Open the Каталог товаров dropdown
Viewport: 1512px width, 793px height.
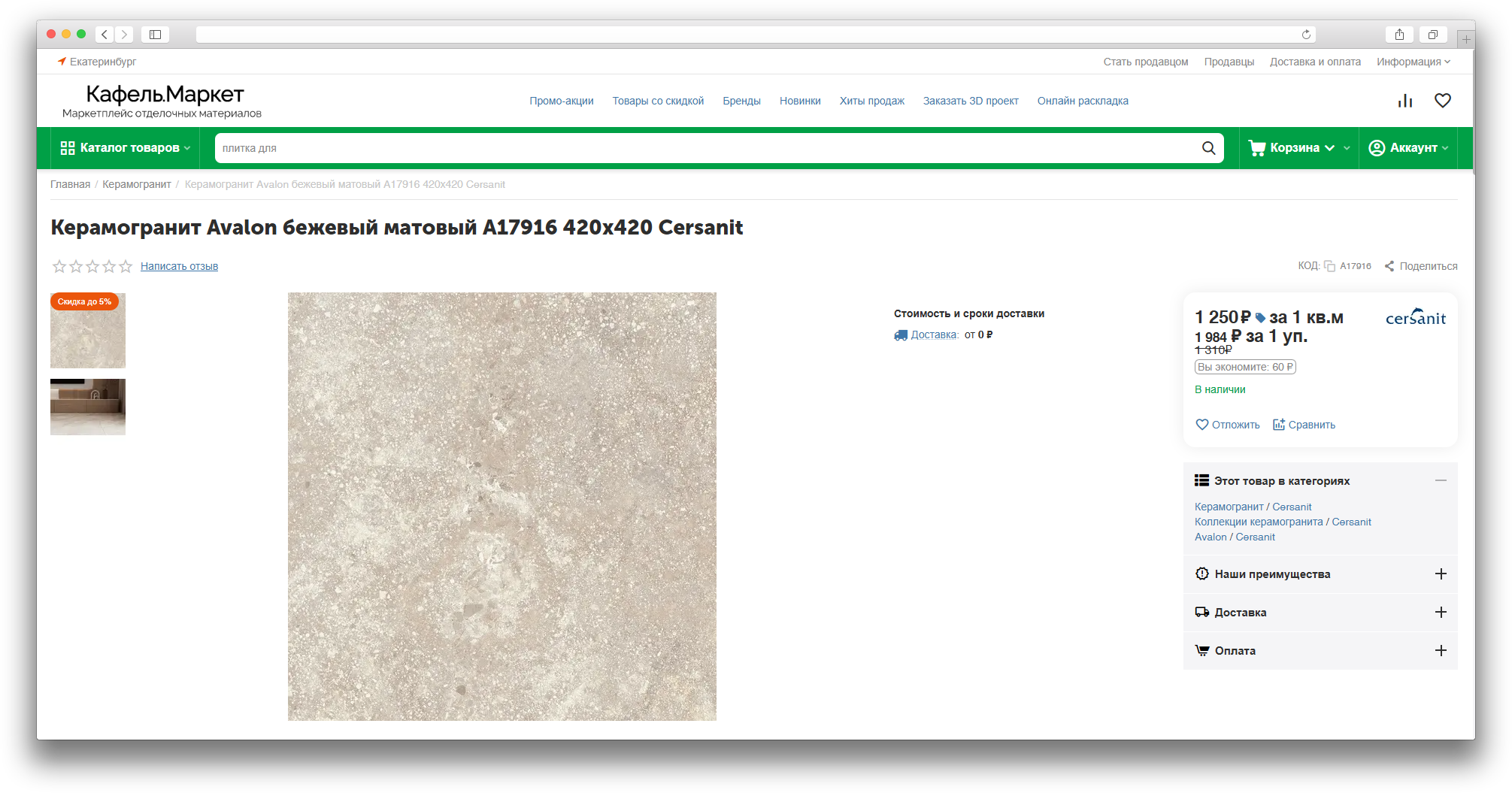tap(125, 148)
